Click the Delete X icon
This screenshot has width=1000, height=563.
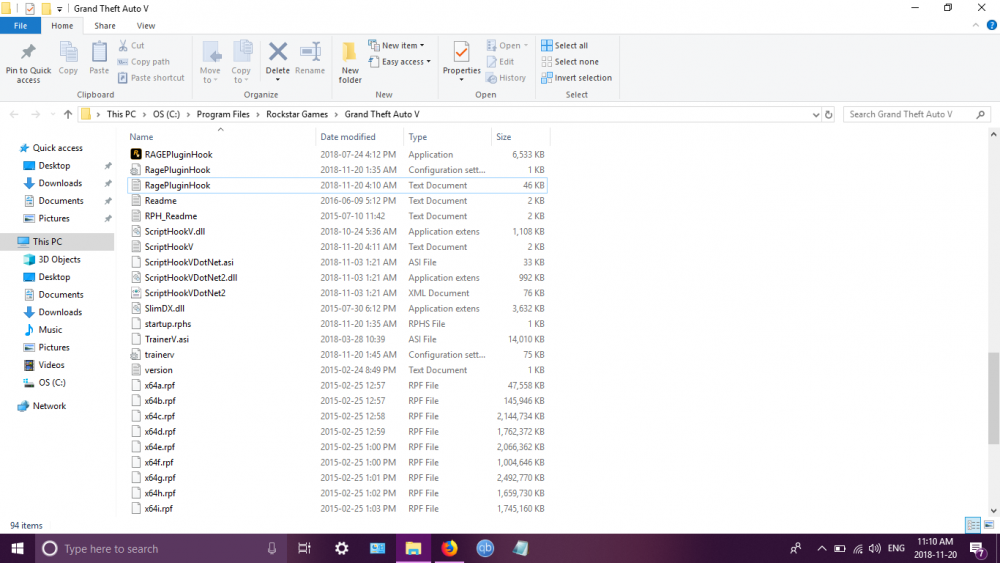click(x=277, y=52)
